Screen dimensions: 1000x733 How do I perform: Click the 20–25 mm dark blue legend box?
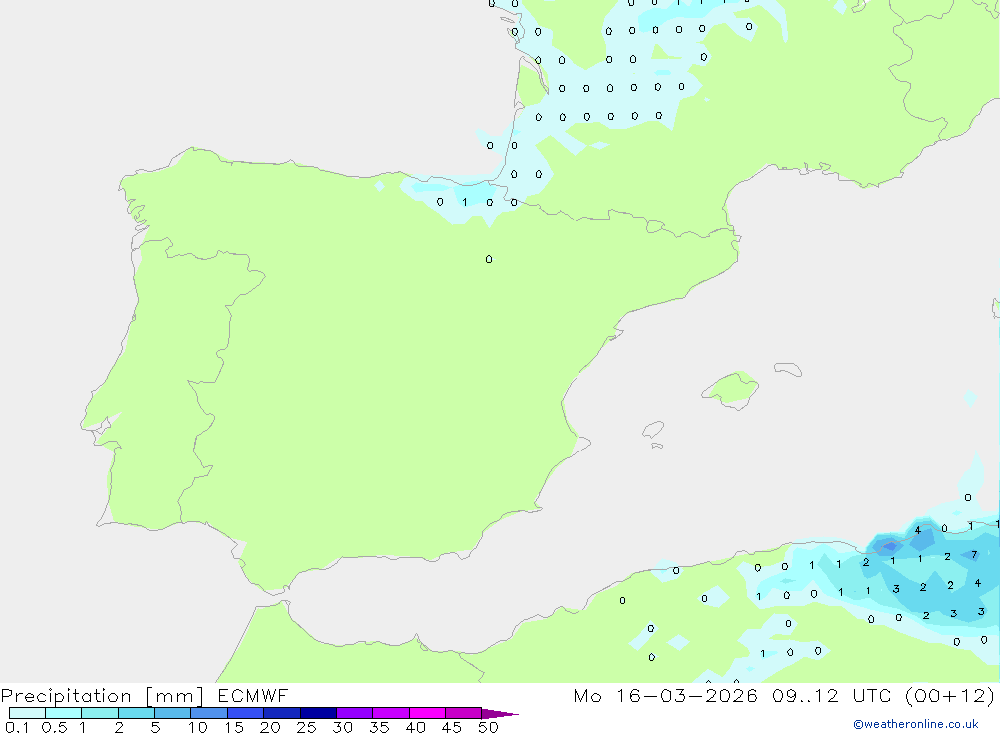pyautogui.click(x=281, y=713)
